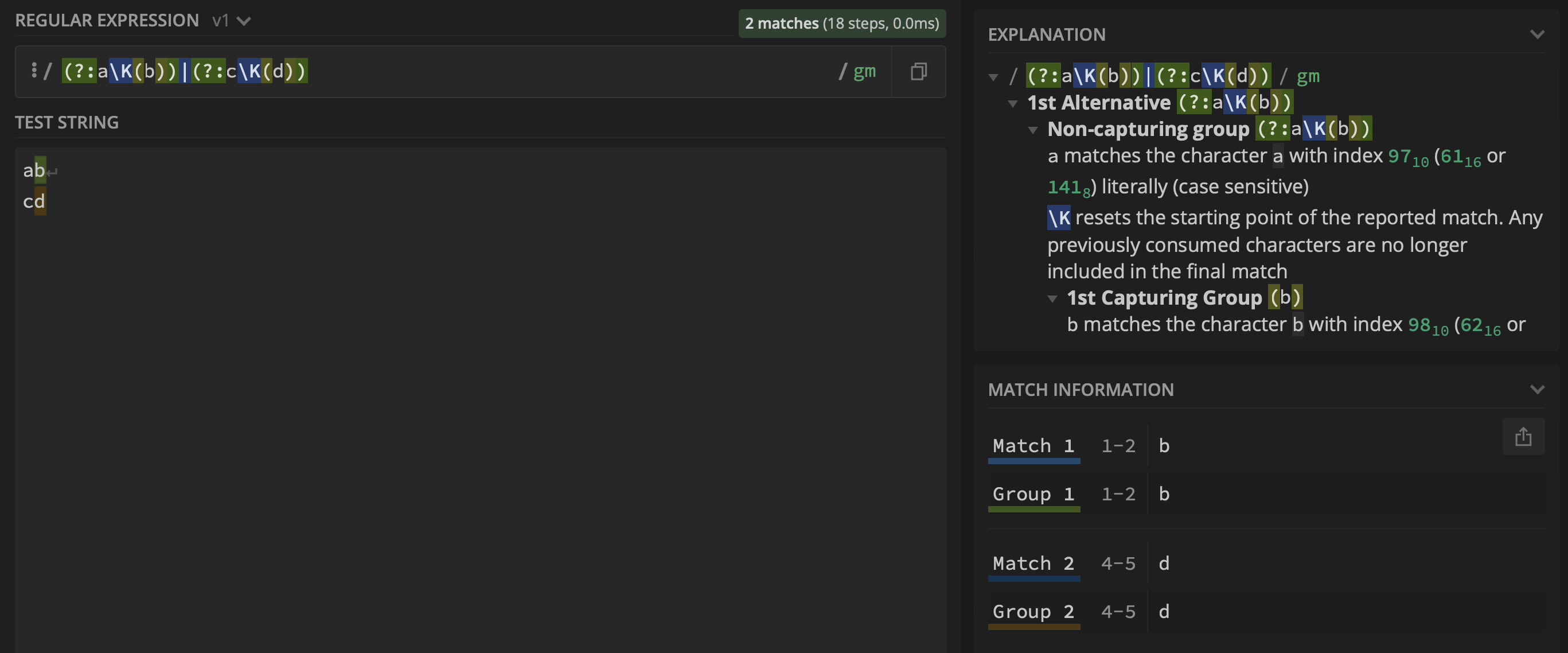
Task: Click on Match 1 result label
Action: pos(1033,445)
